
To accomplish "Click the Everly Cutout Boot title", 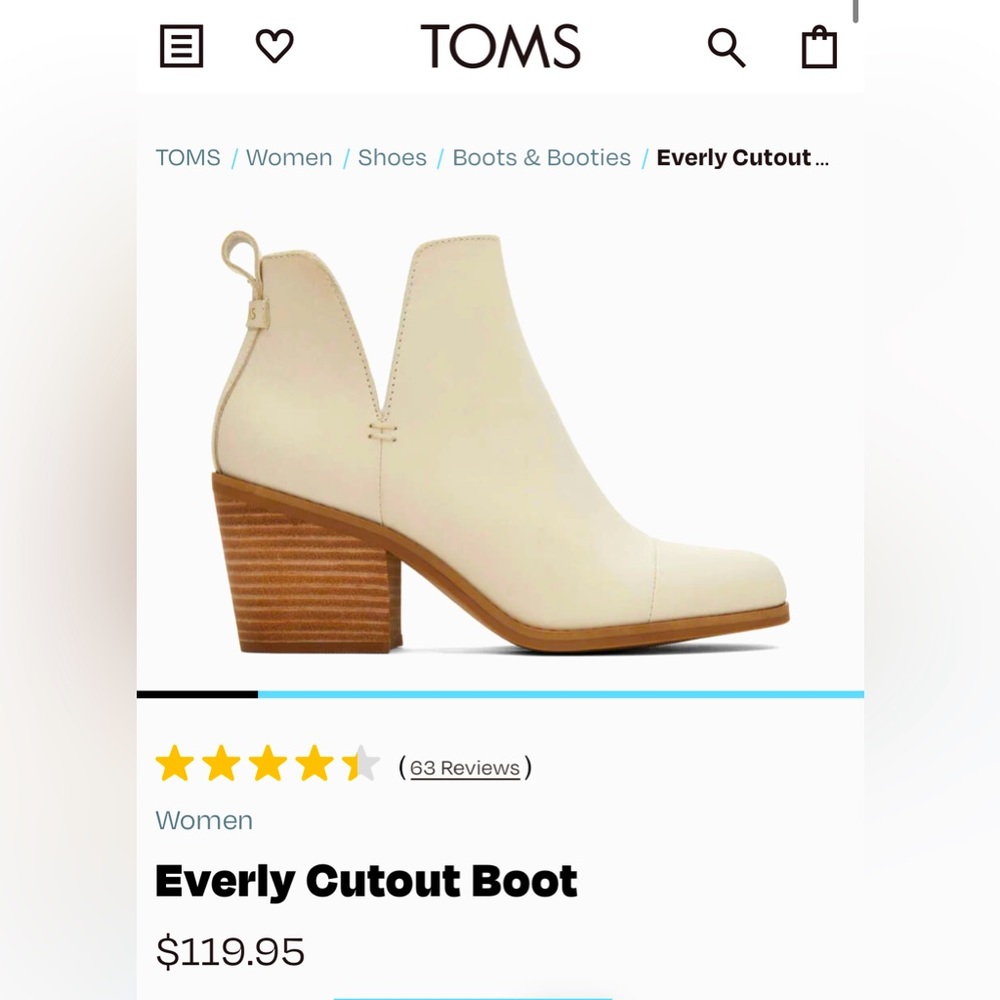I will 366,881.
